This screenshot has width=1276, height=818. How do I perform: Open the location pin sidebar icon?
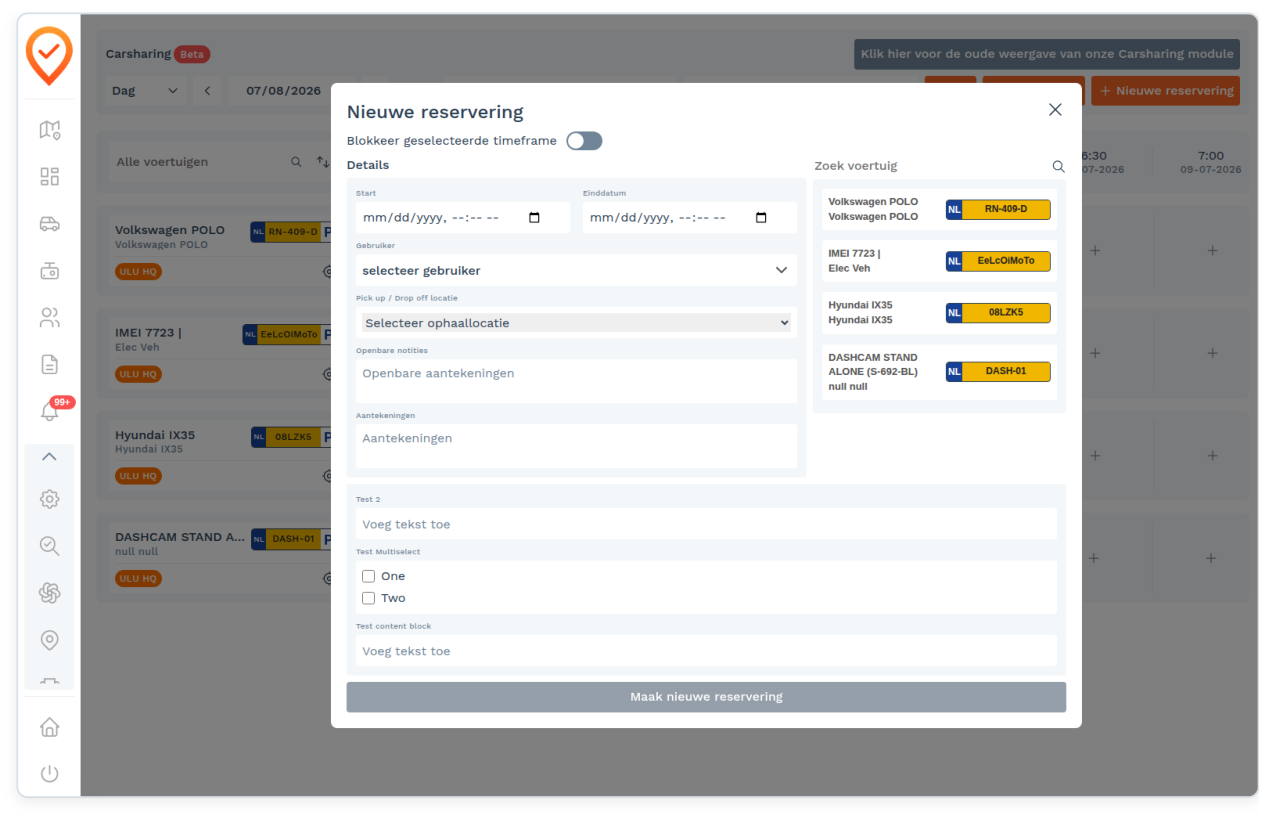pyautogui.click(x=49, y=640)
